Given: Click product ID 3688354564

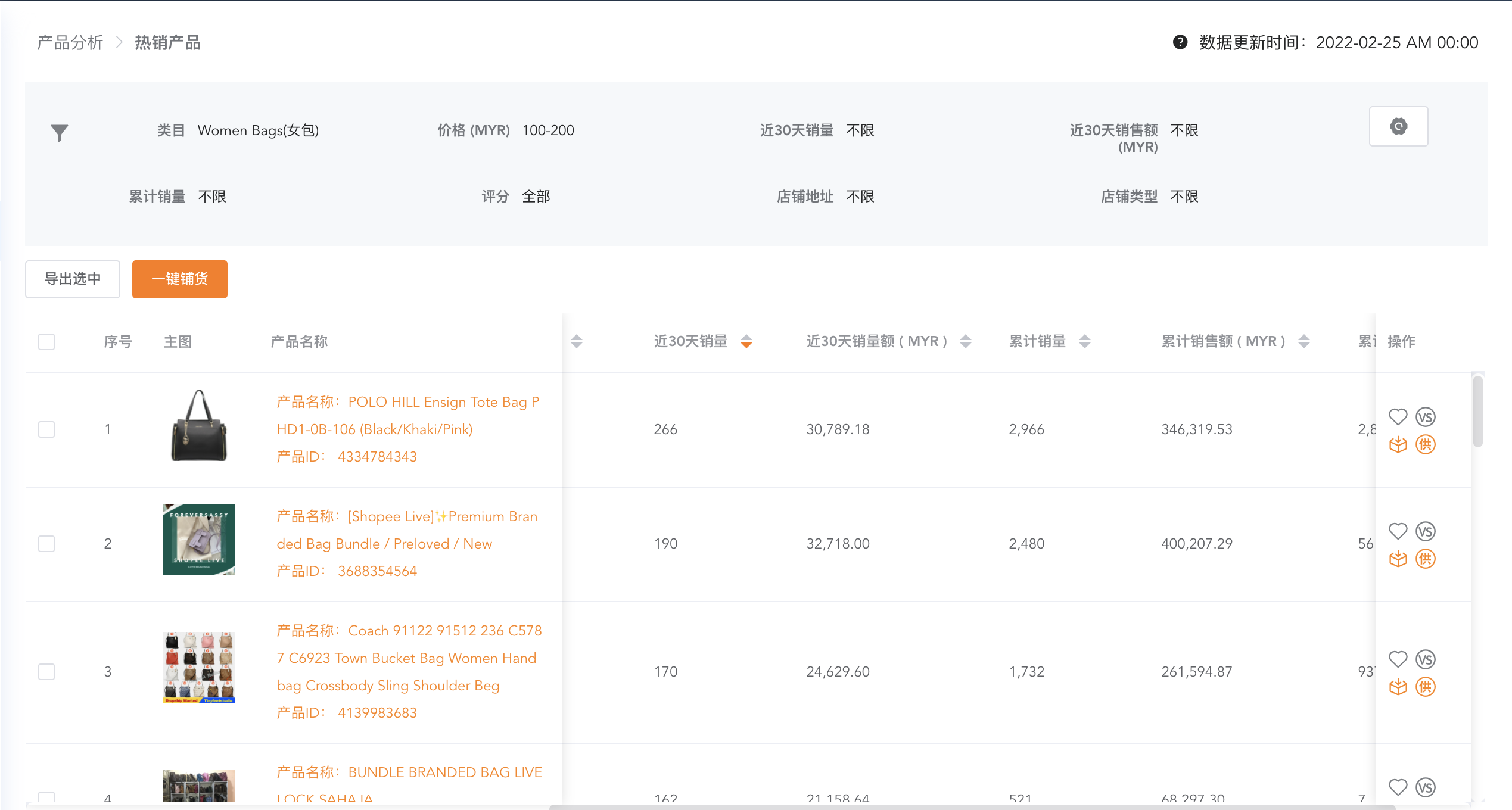Looking at the screenshot, I should (x=377, y=571).
